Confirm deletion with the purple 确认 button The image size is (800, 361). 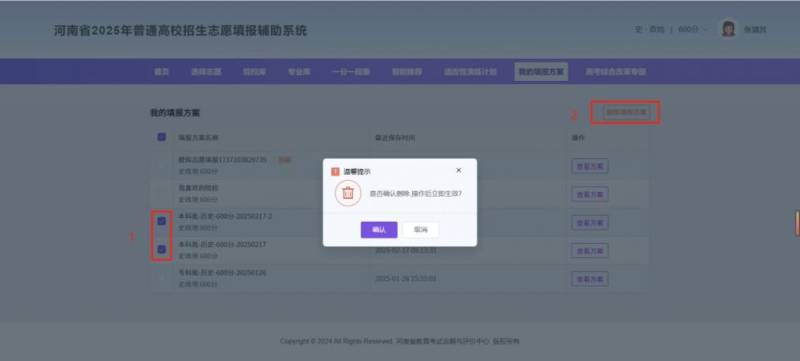click(x=379, y=230)
